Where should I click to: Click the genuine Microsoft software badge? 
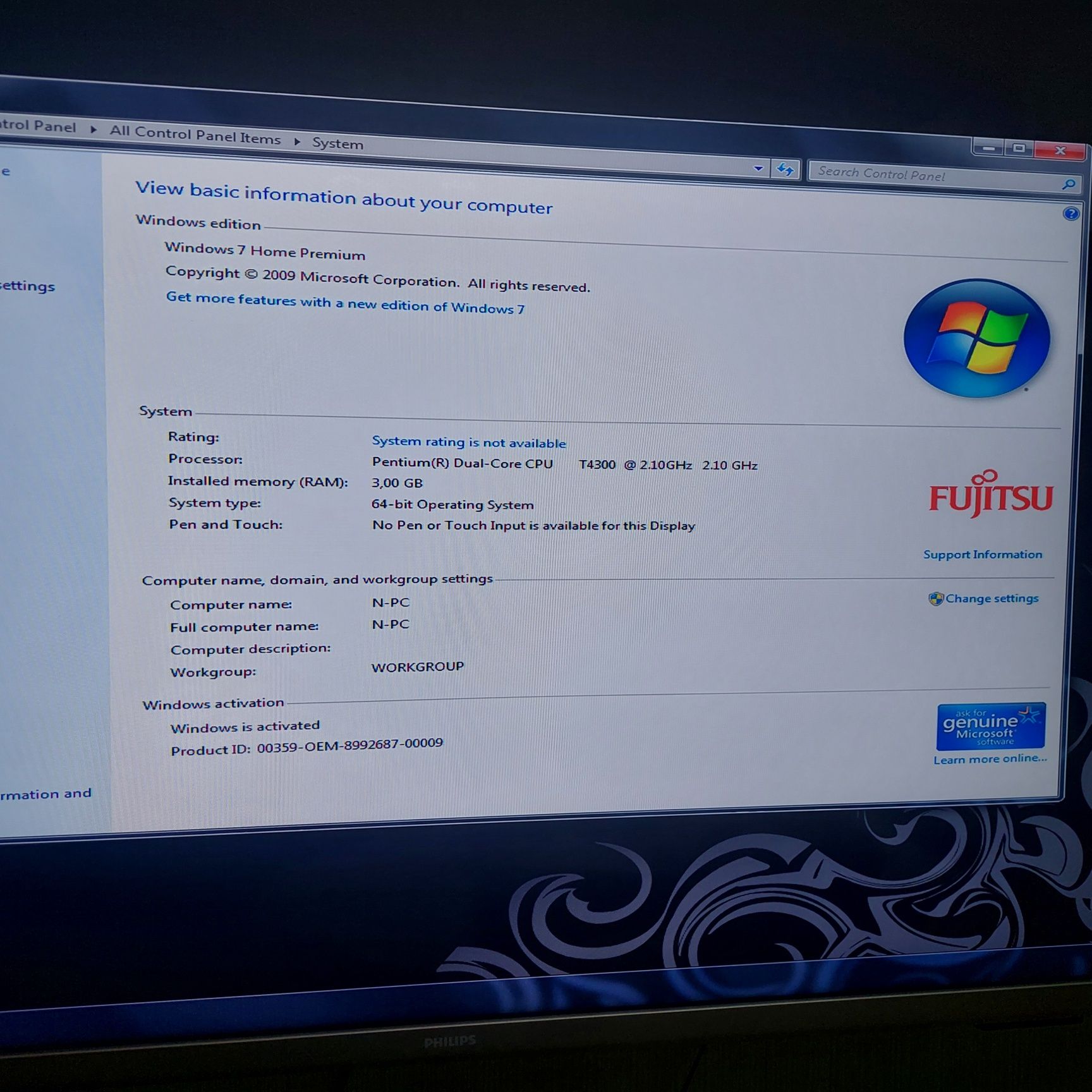pyautogui.click(x=990, y=725)
